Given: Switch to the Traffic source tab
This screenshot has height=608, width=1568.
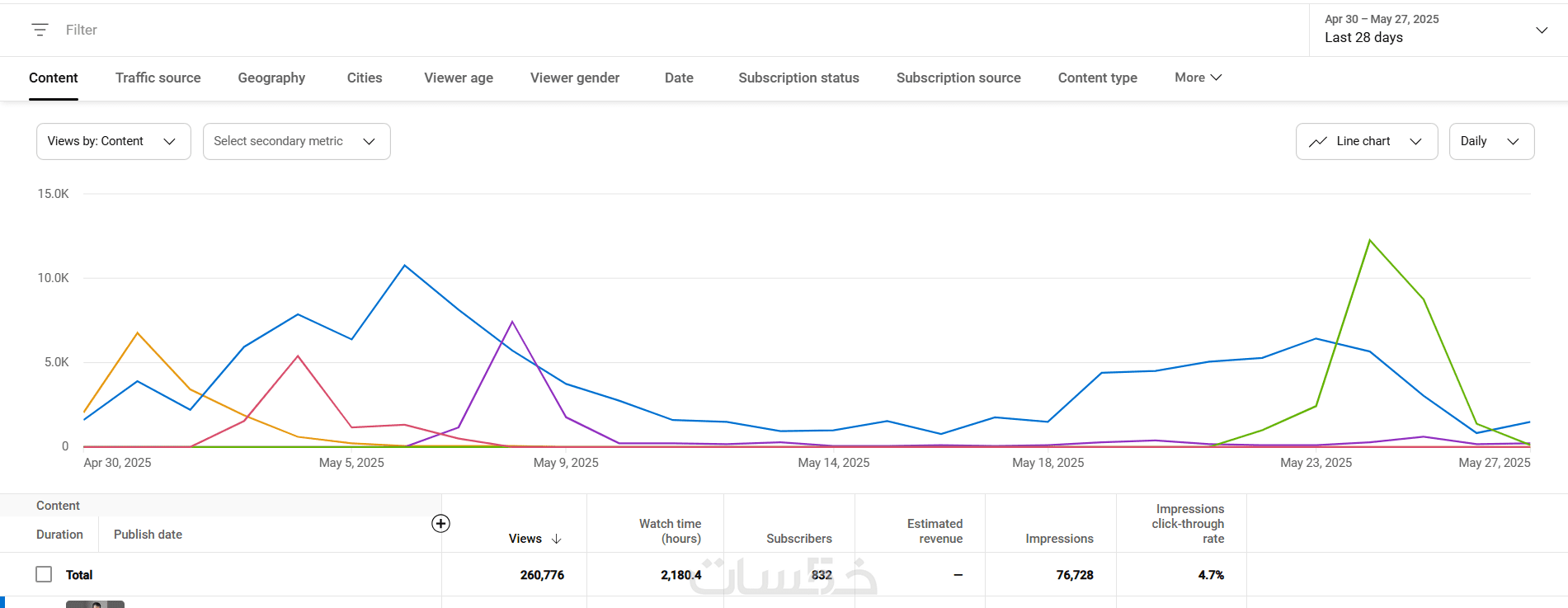Looking at the screenshot, I should (158, 78).
